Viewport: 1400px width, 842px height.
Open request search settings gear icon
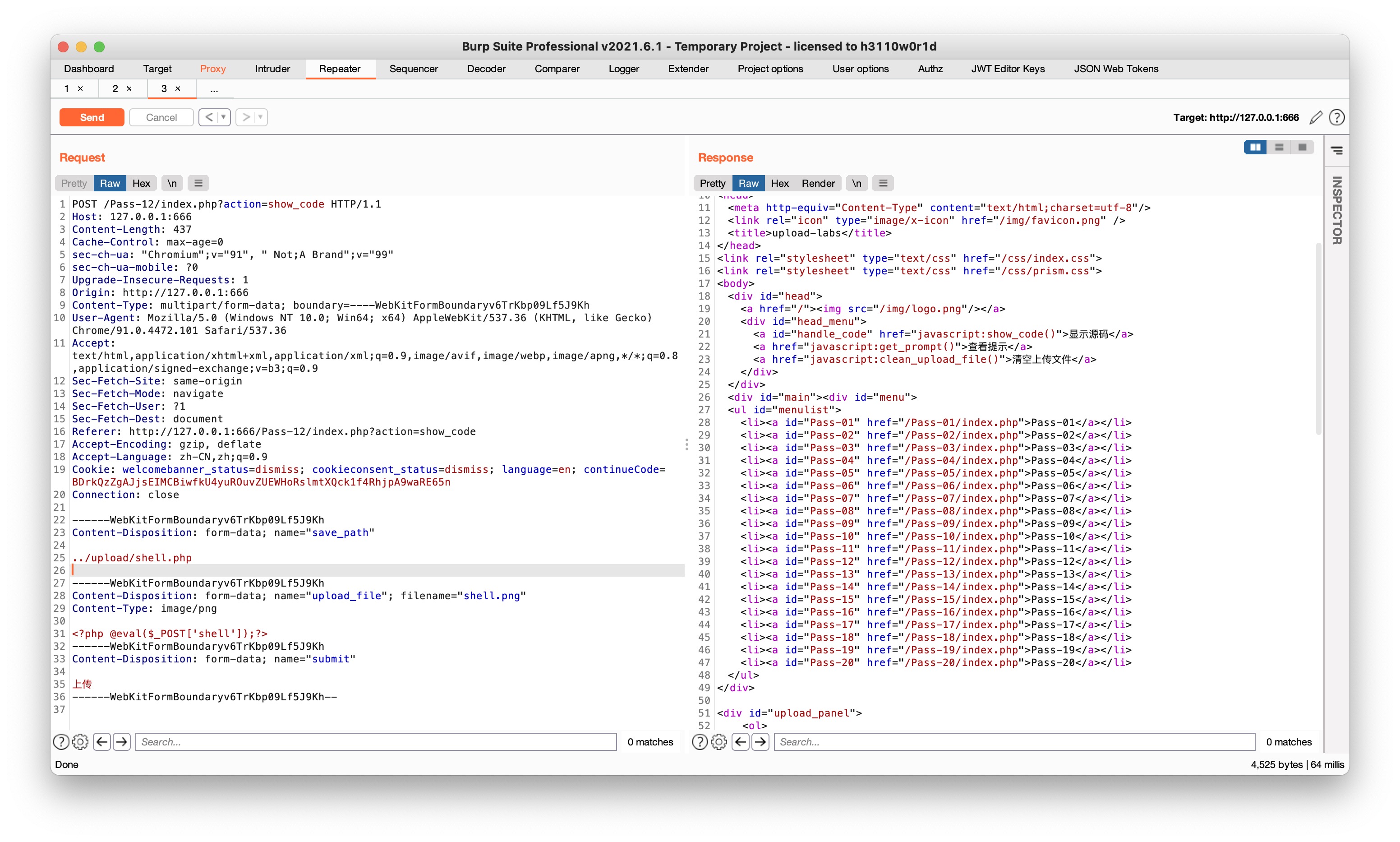point(81,741)
